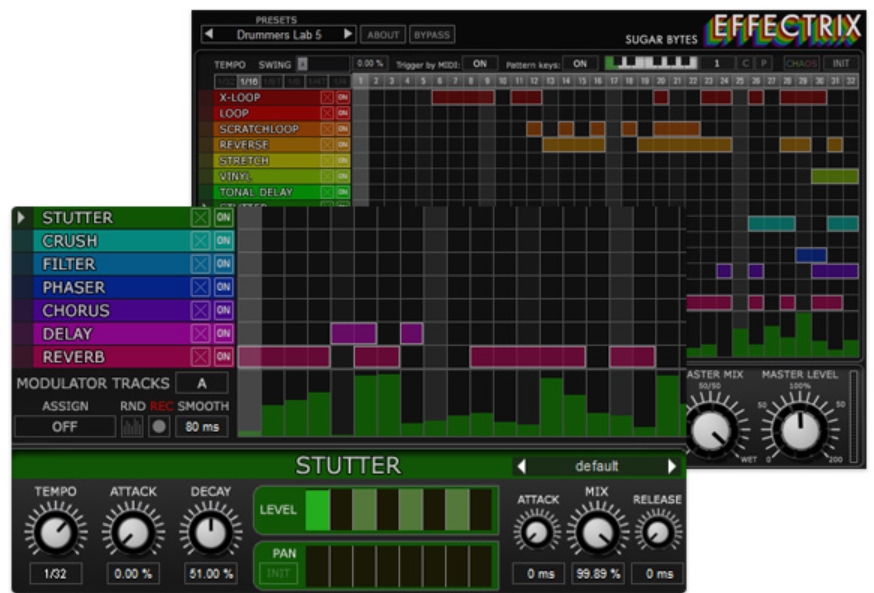Viewport: 874px width, 593px height.
Task: Click the REC record circle button
Action: point(159,427)
